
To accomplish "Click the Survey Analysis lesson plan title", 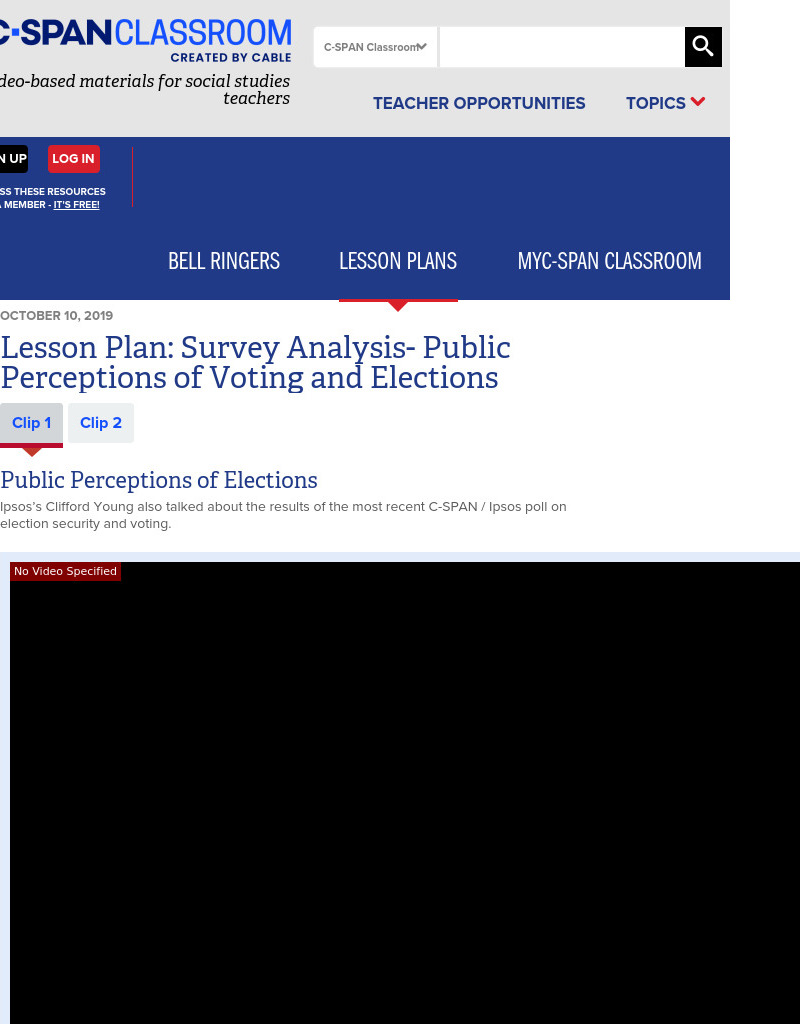I will coord(255,362).
